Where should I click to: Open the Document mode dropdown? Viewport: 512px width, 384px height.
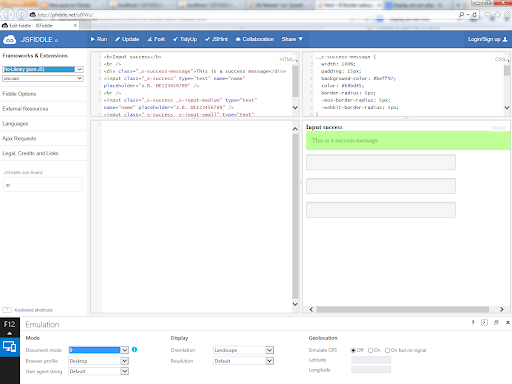[98, 350]
